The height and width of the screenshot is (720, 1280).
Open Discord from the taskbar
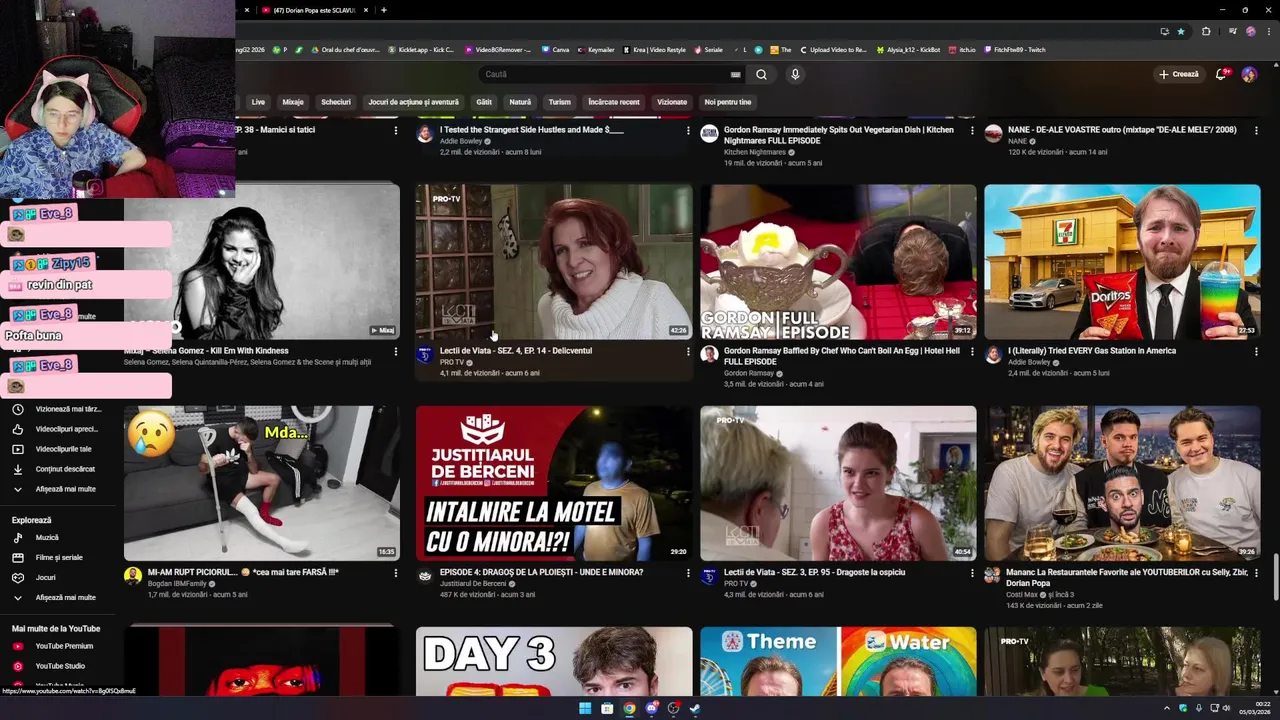point(651,708)
